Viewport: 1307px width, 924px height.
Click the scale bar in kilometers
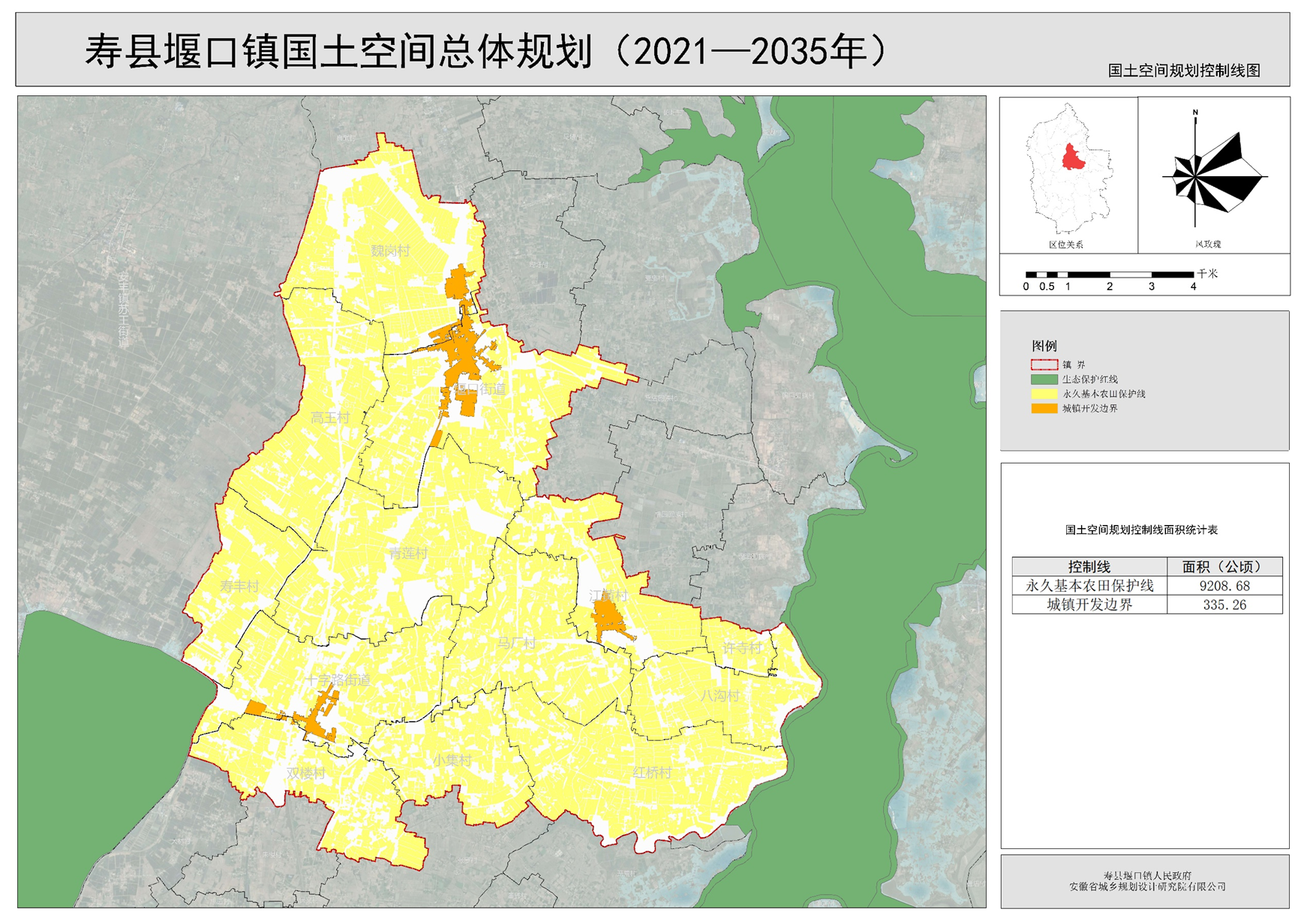pos(1110,275)
